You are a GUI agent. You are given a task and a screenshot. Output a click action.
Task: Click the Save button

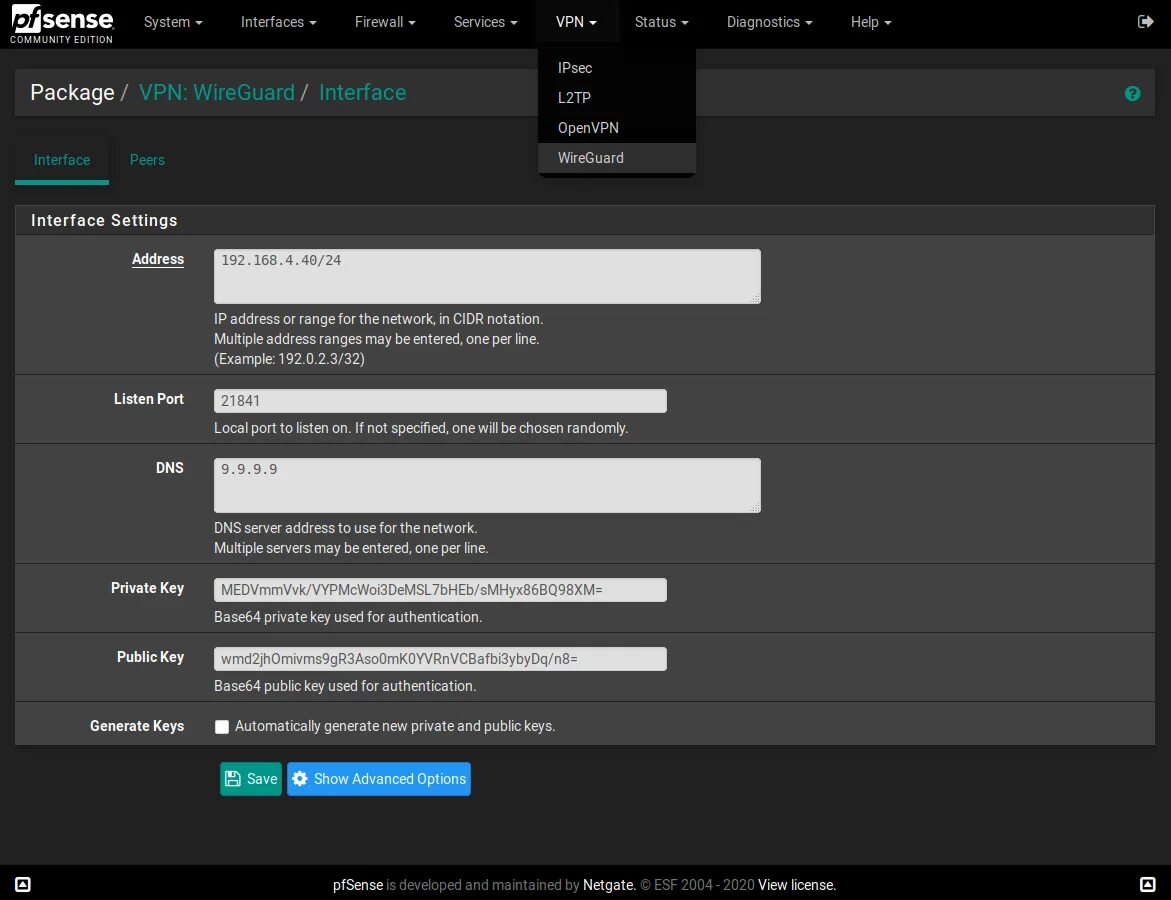click(x=251, y=779)
